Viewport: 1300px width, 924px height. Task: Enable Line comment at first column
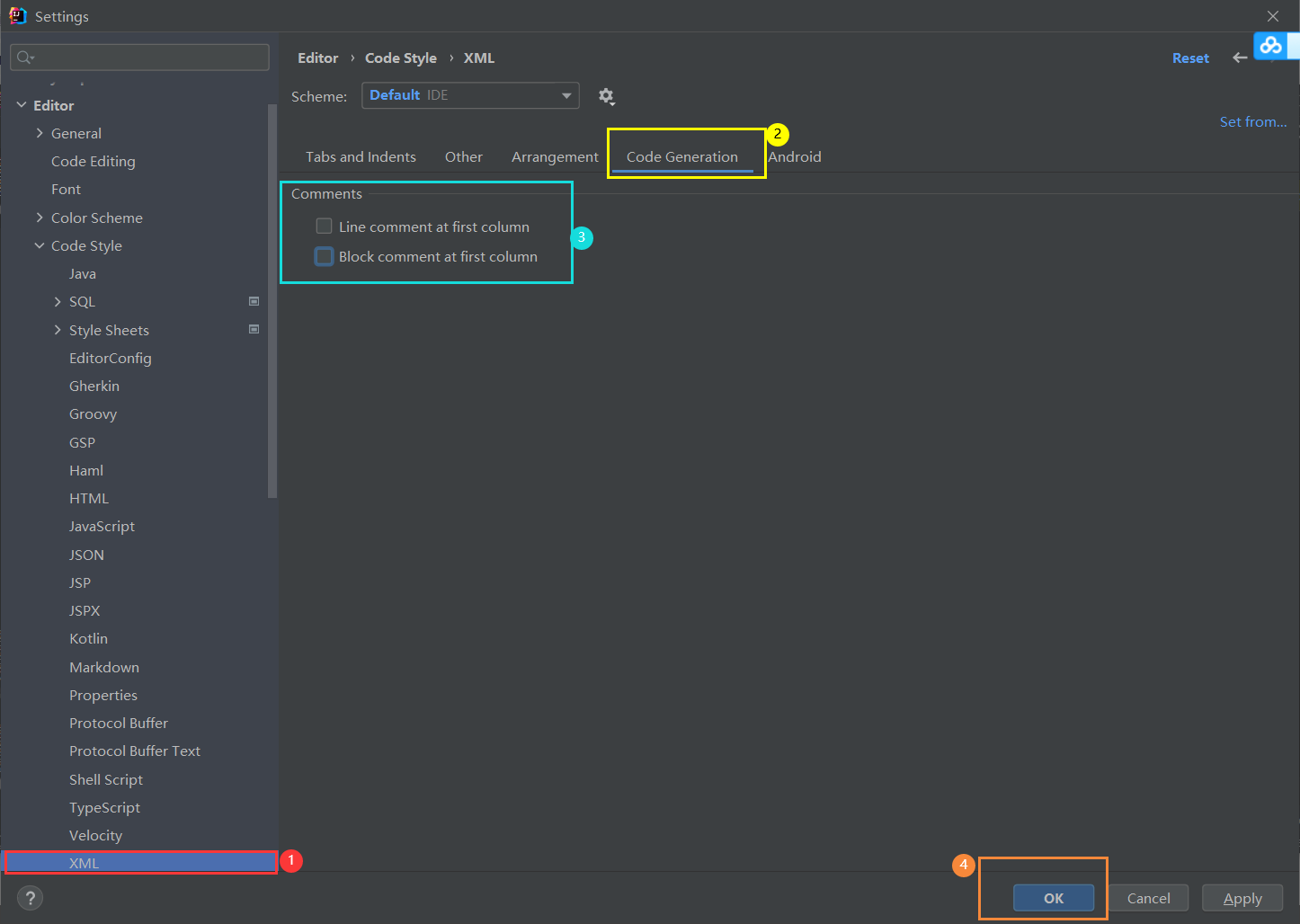[x=325, y=227]
